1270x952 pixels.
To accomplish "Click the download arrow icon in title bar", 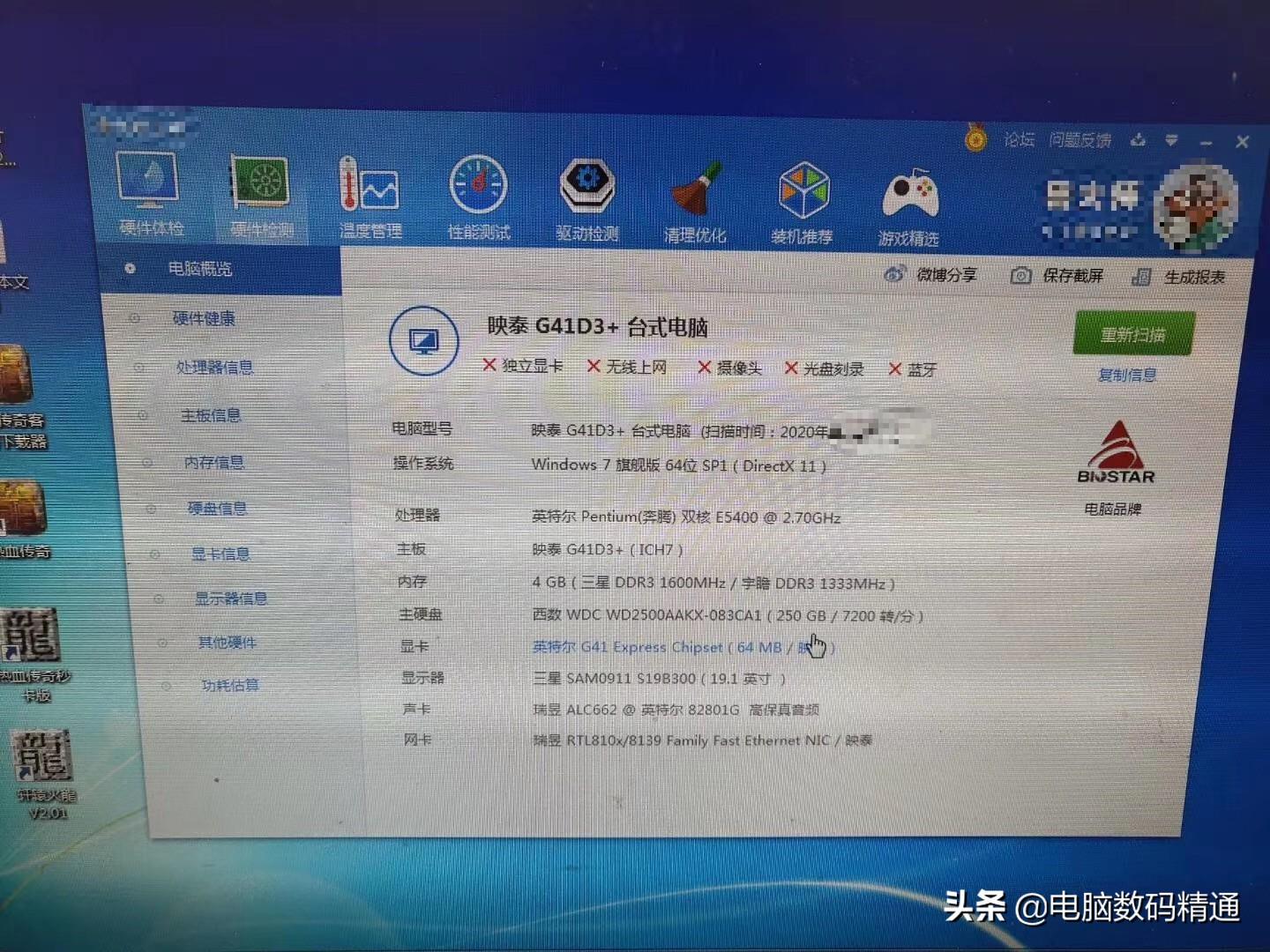I will [x=1138, y=139].
